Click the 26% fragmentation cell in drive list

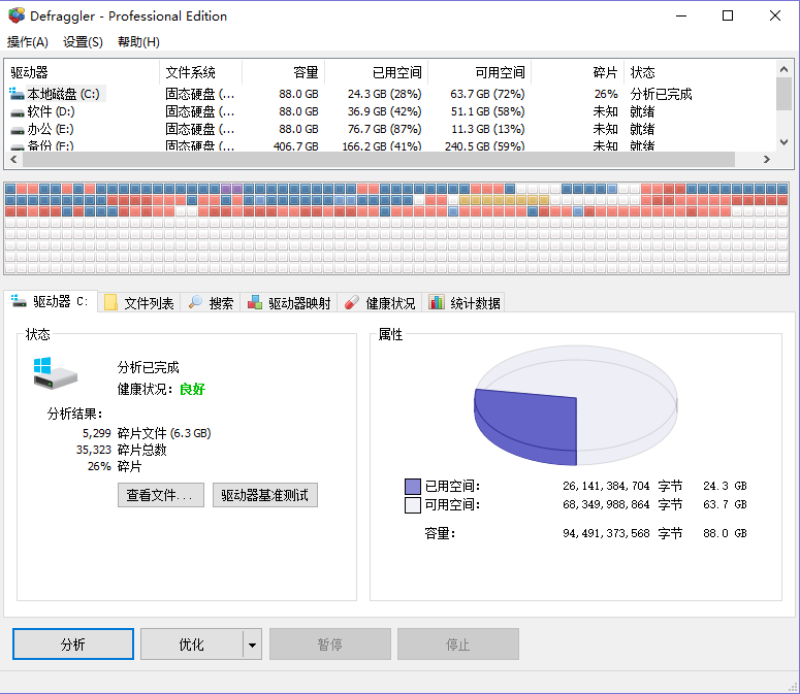click(x=606, y=94)
